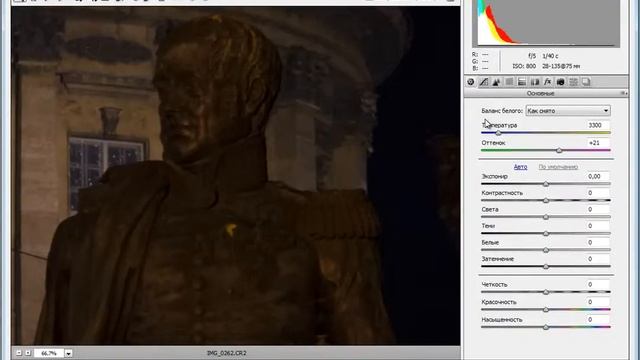
Task: Click the Насыщенность value field
Action: (x=598, y=320)
